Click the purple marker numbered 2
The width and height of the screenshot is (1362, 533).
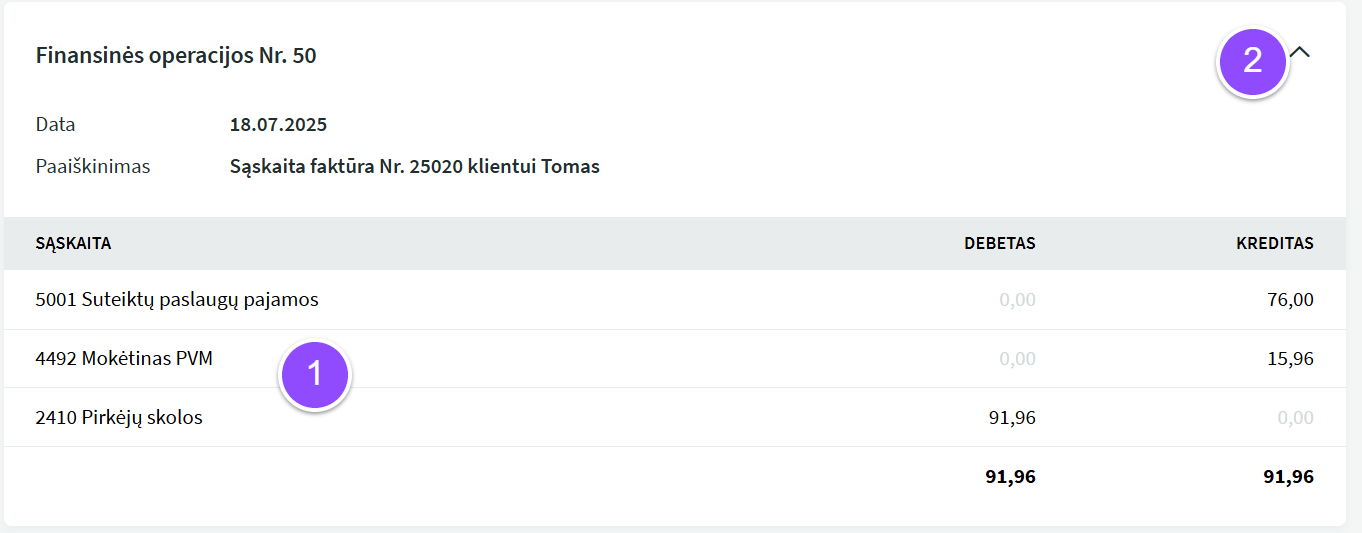pos(1252,61)
